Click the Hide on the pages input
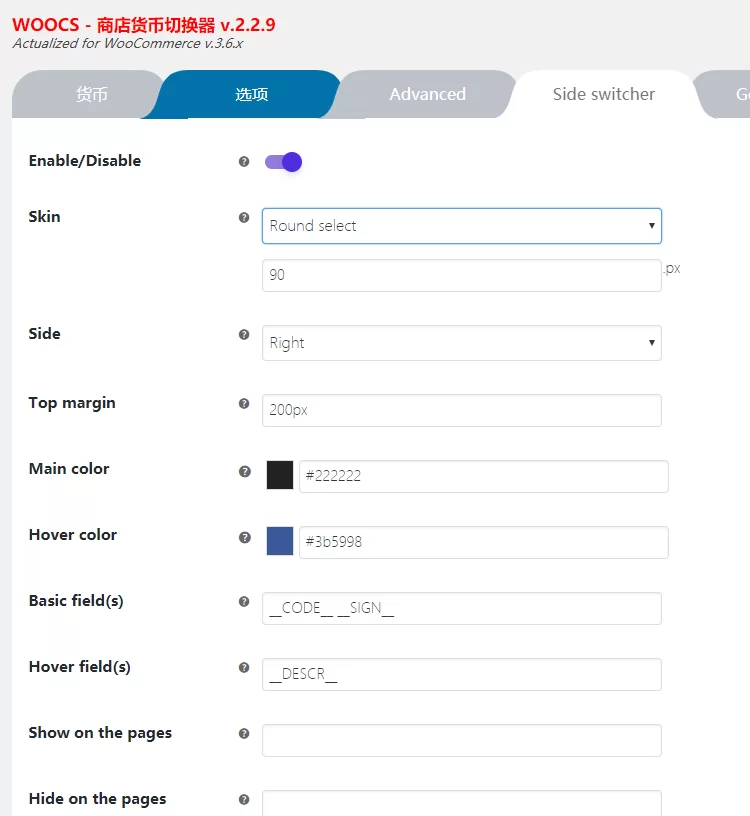This screenshot has width=750, height=816. point(462,804)
